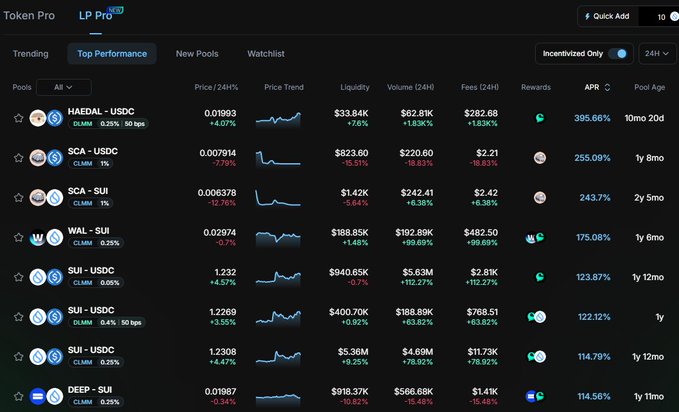Click the USDC icon in SUI - USDC DLMM row
The height and width of the screenshot is (412, 679).
[55, 317]
